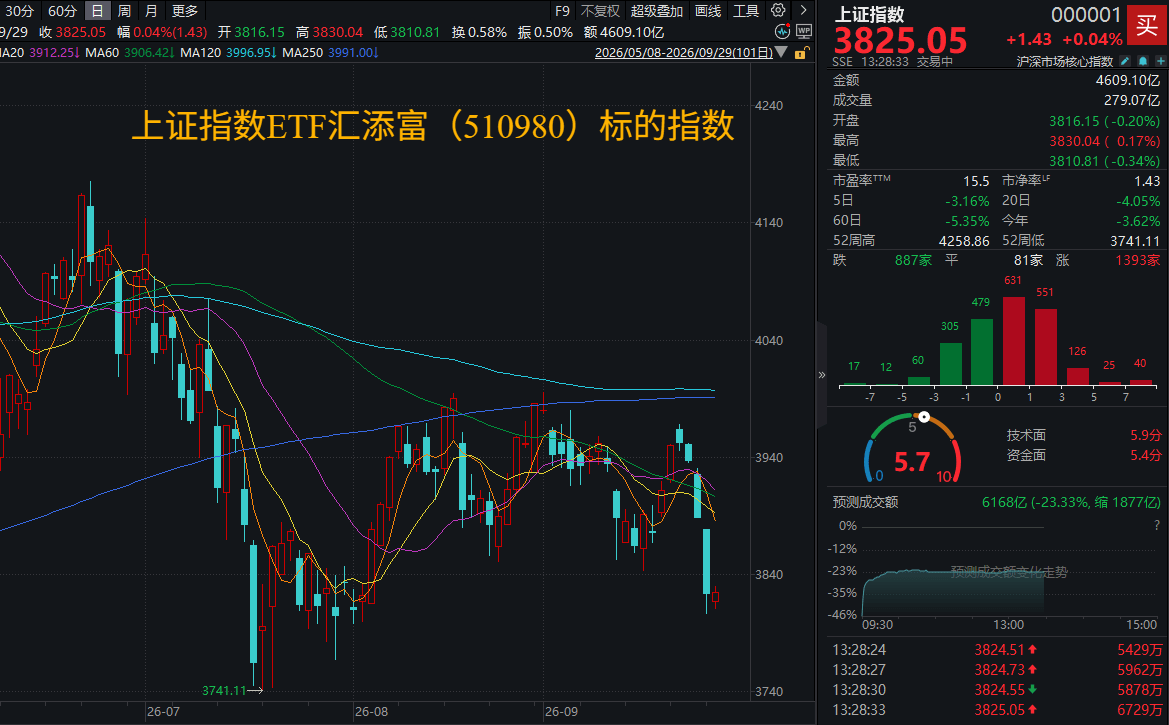Switch to the 60分 period tab
Viewport: 1169px width, 725px height.
click(62, 10)
